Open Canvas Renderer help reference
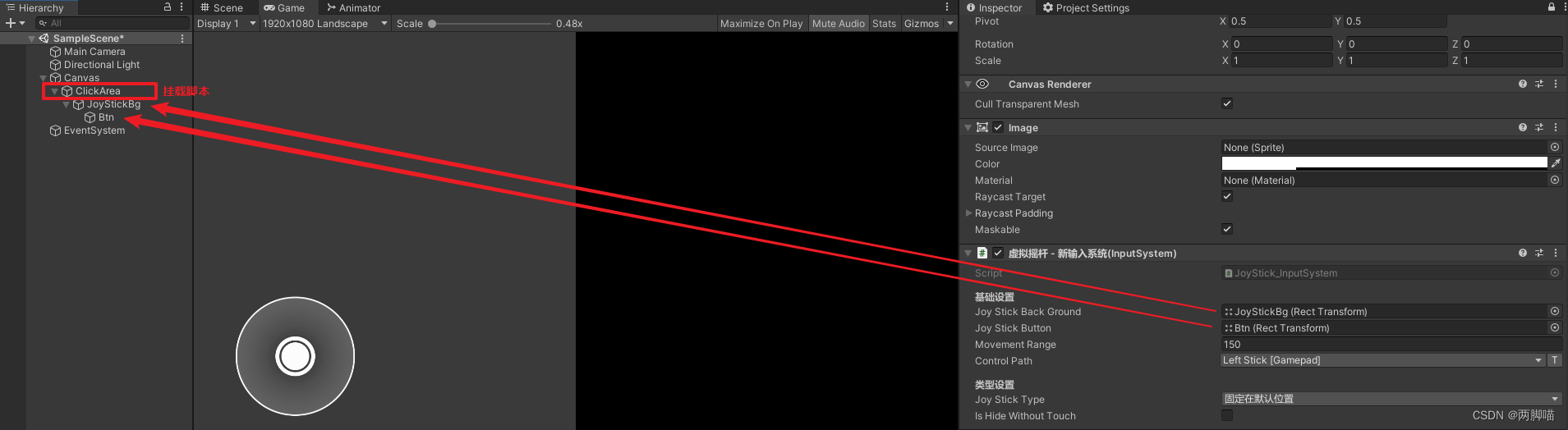This screenshot has width=1568, height=430. click(1523, 84)
